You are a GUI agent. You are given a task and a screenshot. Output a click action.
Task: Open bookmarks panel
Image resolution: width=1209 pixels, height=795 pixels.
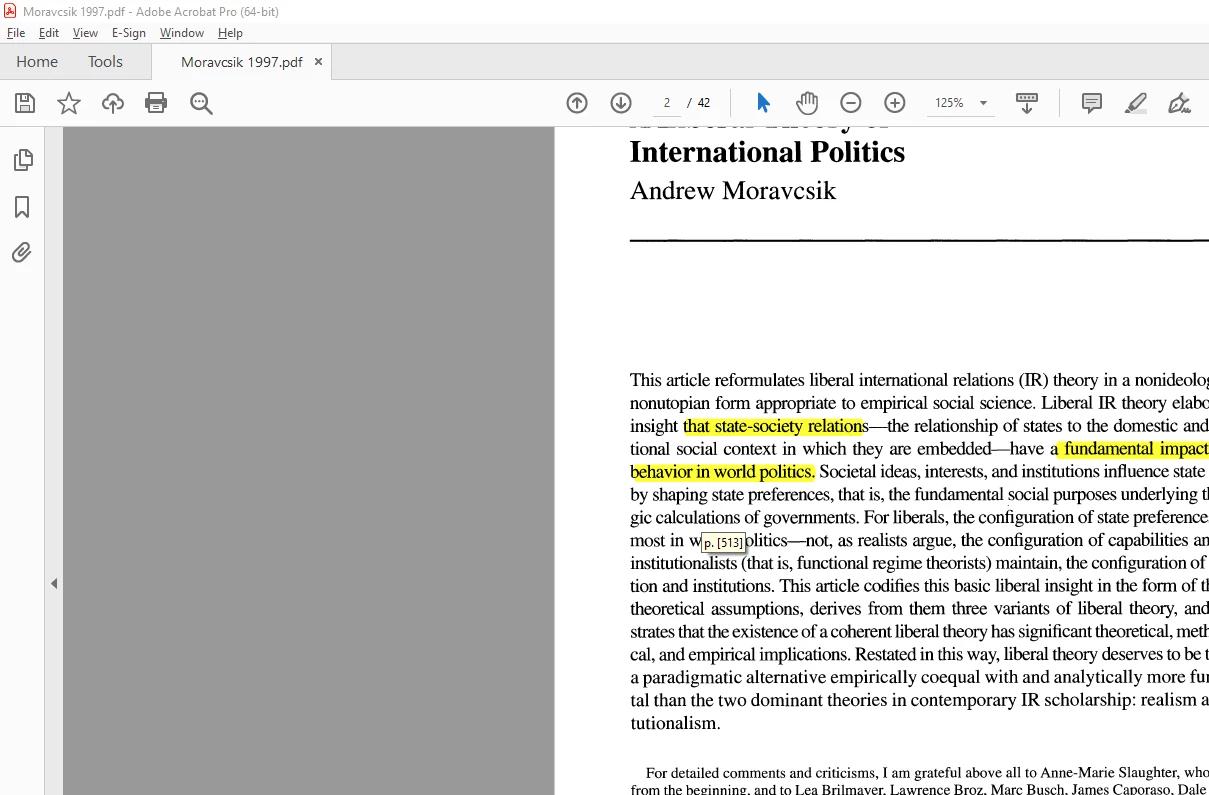[x=22, y=207]
